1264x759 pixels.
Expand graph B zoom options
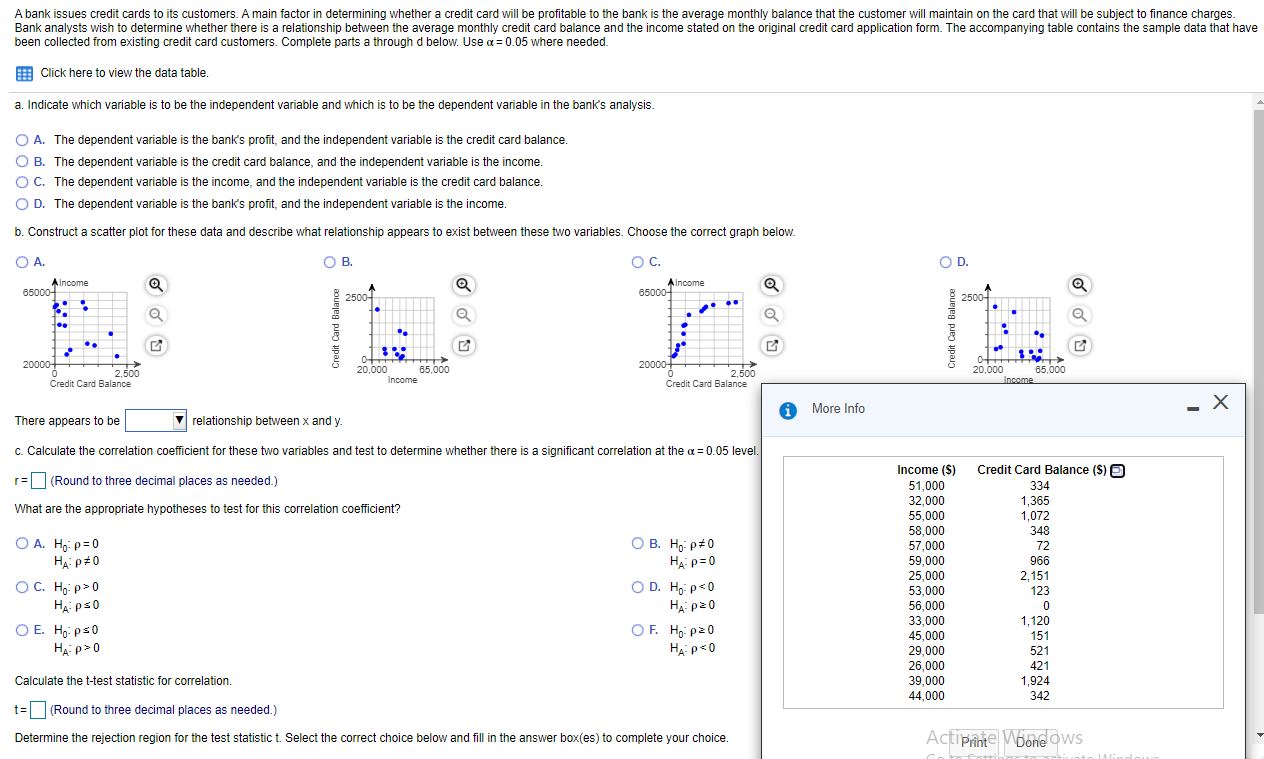click(462, 285)
